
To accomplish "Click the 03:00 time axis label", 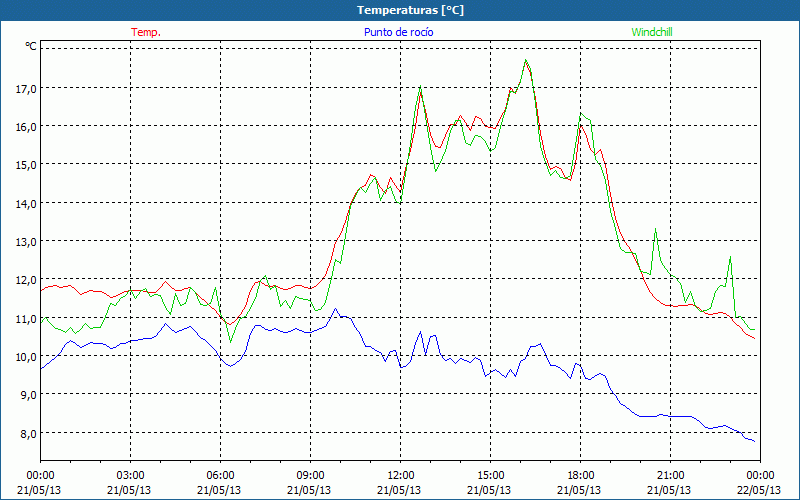I will [130, 476].
